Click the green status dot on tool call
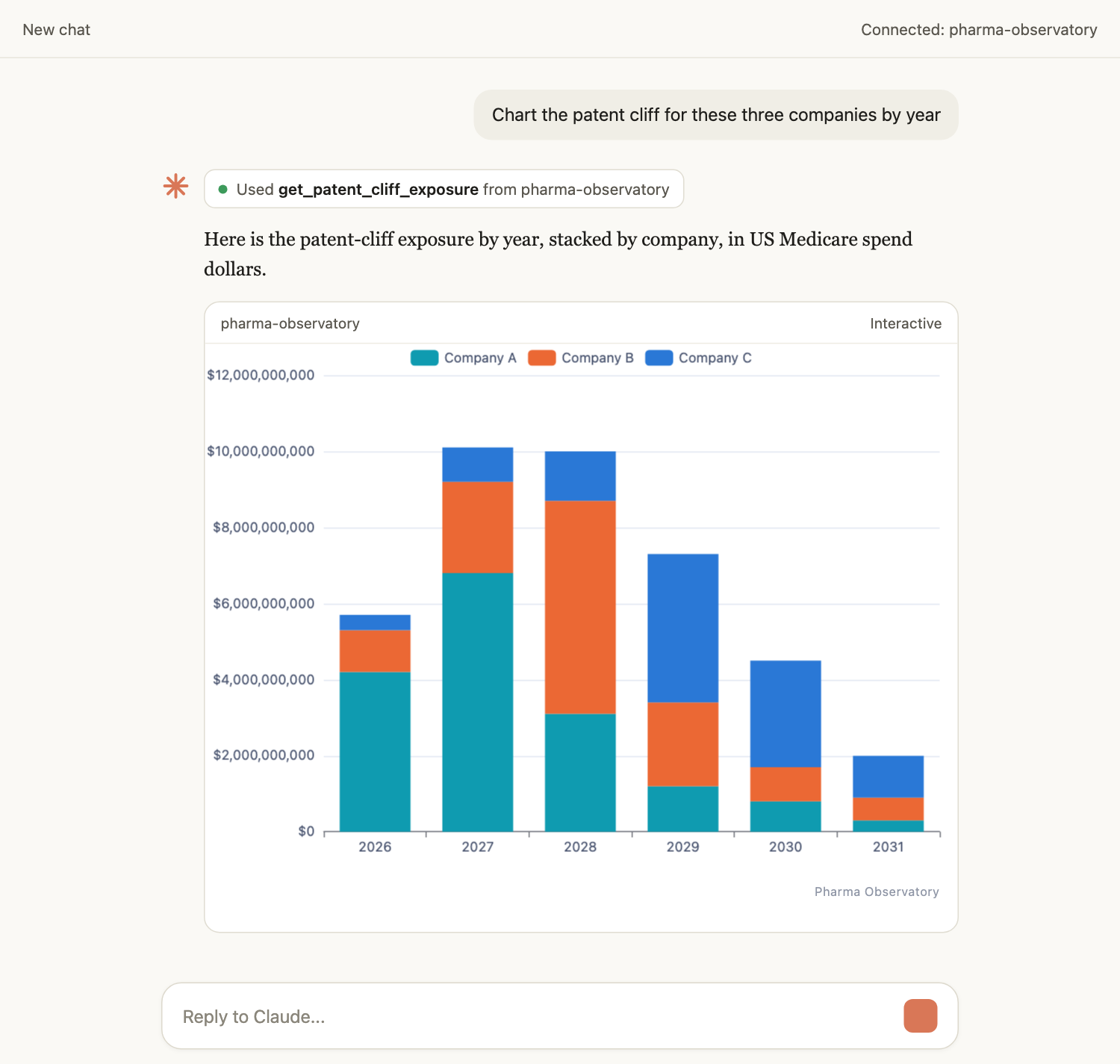Viewport: 1120px width, 1064px height. [223, 190]
